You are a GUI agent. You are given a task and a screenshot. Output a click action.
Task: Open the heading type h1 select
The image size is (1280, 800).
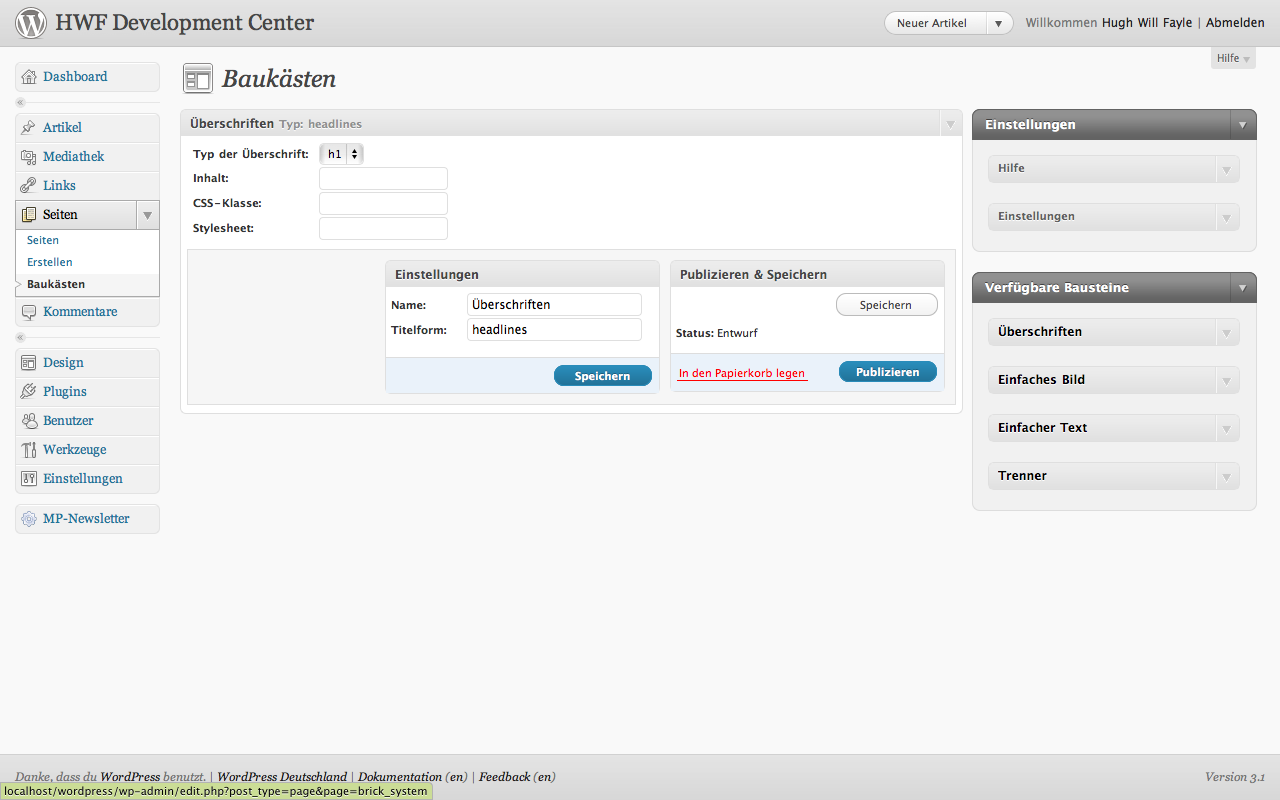point(341,154)
